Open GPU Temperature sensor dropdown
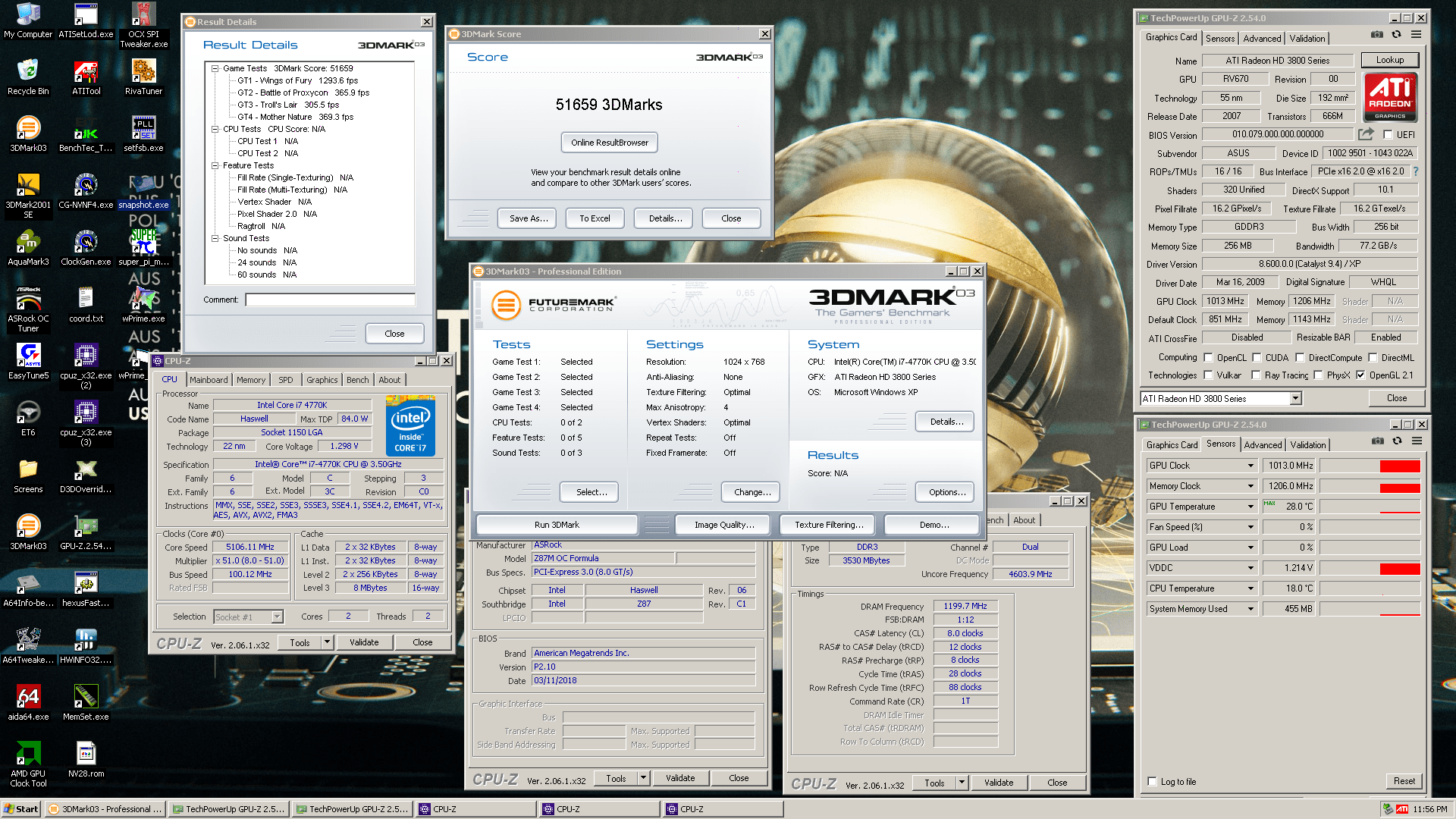 tap(1250, 507)
